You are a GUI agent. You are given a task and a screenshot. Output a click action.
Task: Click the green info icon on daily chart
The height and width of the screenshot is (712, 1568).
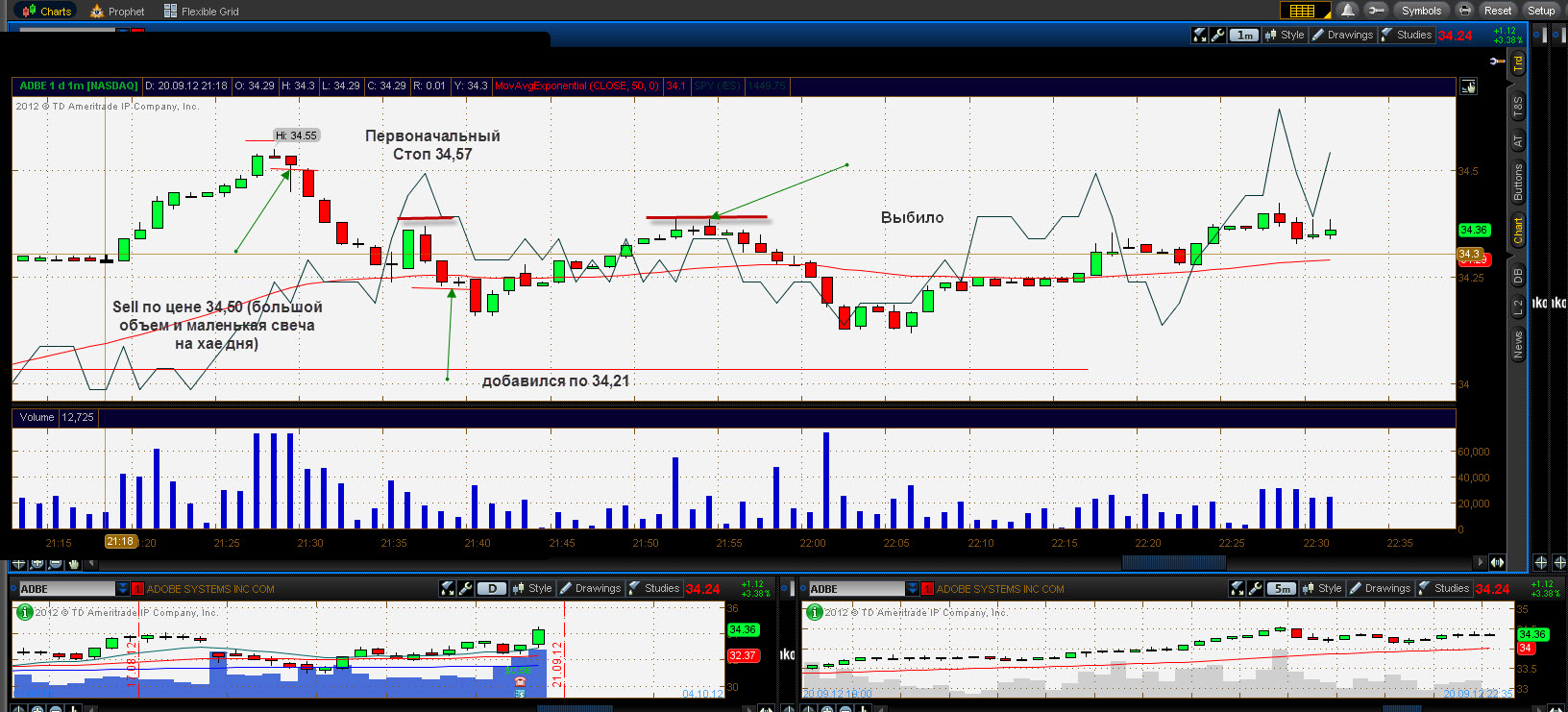25,612
